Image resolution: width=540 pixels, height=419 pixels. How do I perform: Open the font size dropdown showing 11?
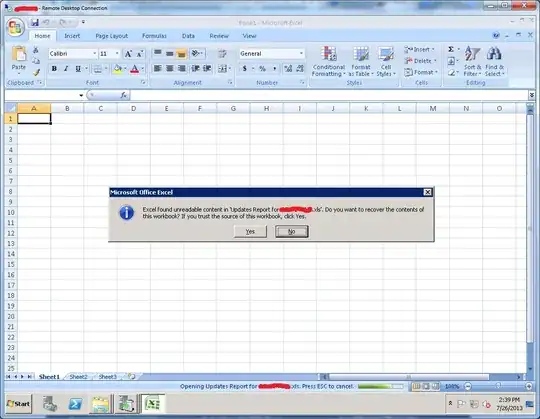[117, 54]
